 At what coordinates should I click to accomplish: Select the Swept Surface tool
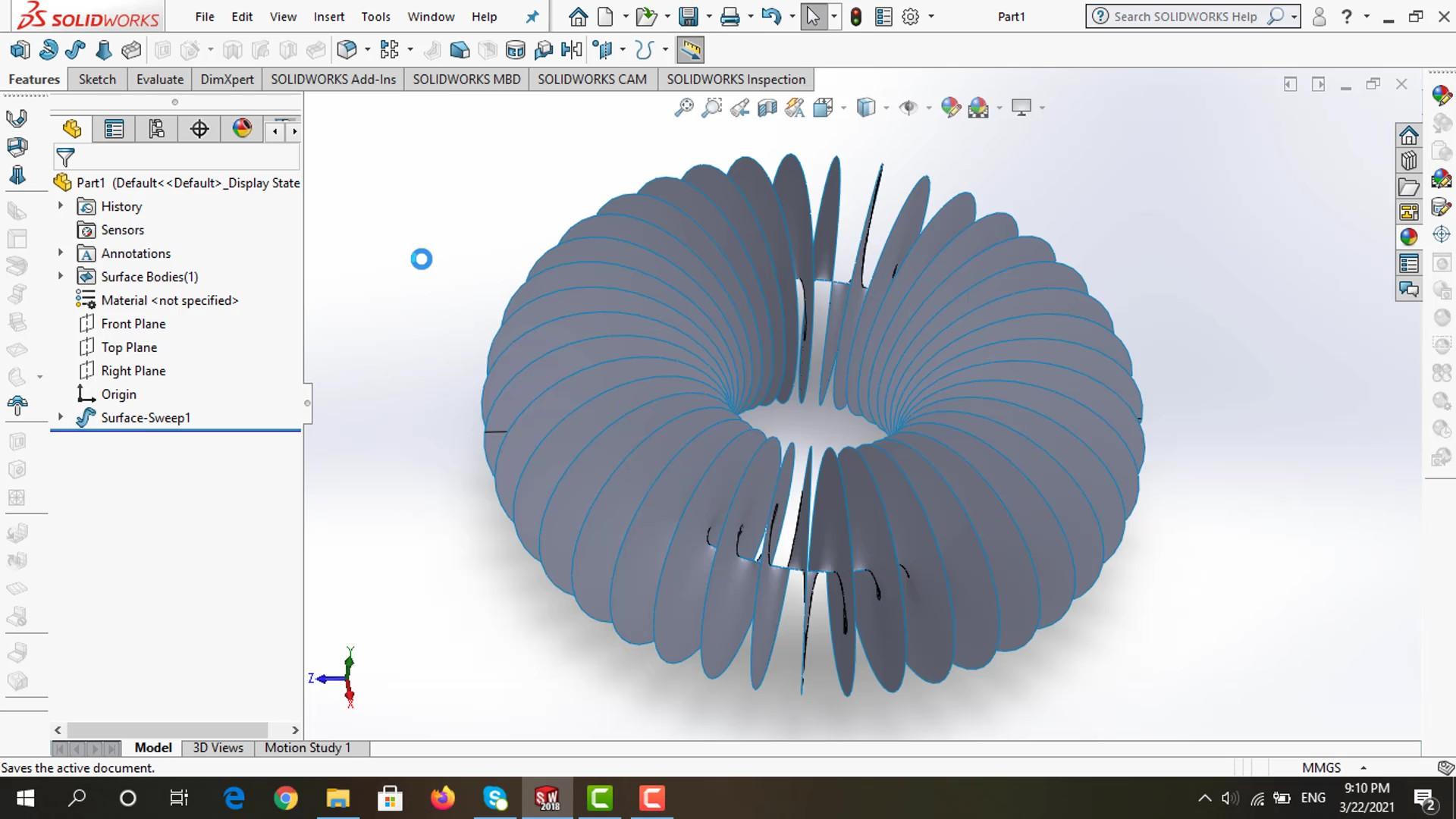coord(75,49)
